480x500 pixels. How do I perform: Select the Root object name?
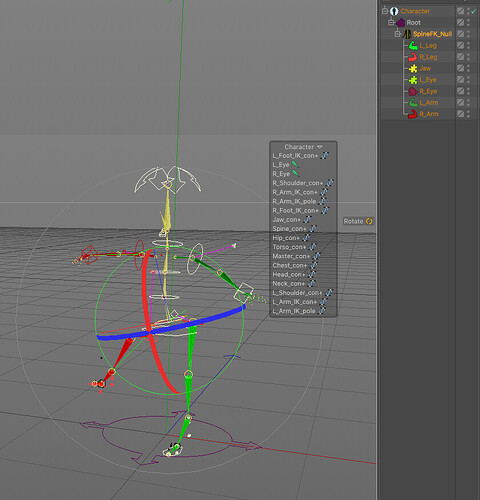(x=414, y=23)
